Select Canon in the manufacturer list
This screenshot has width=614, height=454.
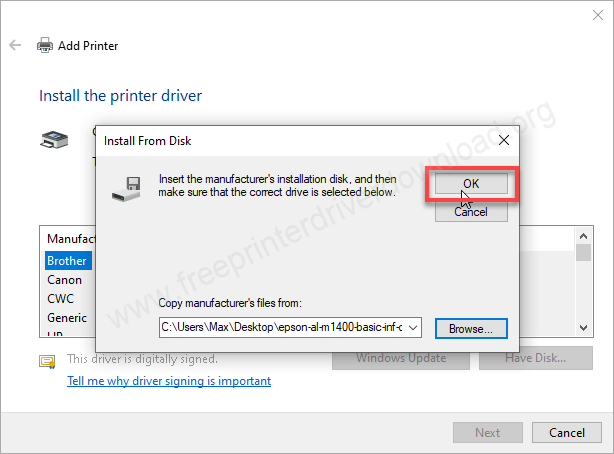(x=65, y=280)
